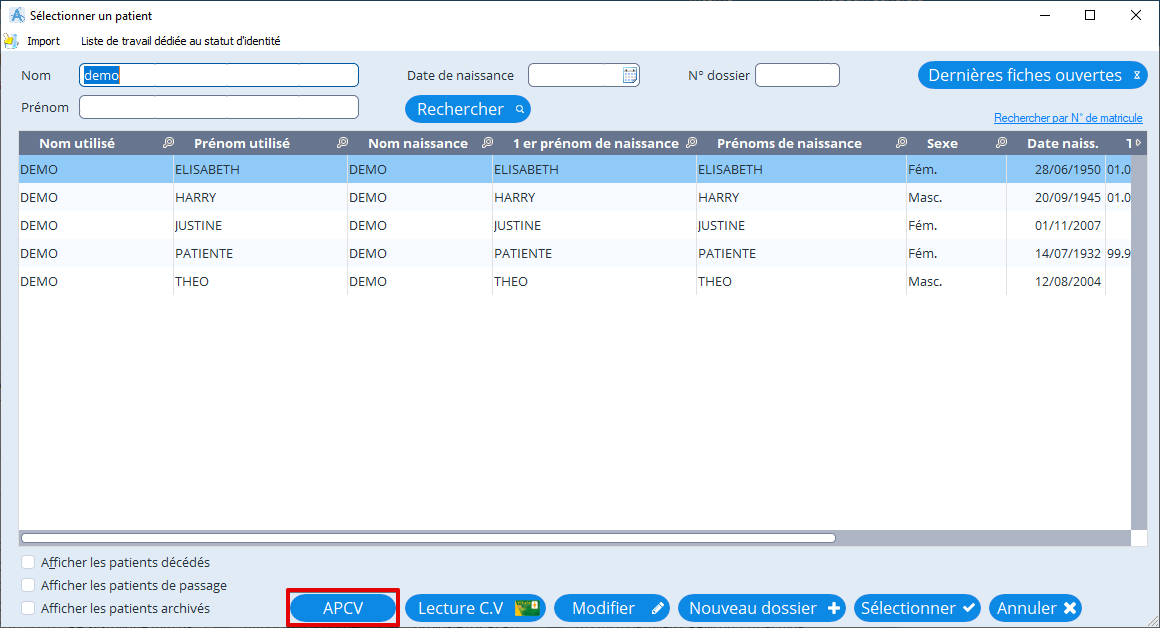Toggle Afficher les patients de passage
The width and height of the screenshot is (1160, 631).
click(28, 586)
